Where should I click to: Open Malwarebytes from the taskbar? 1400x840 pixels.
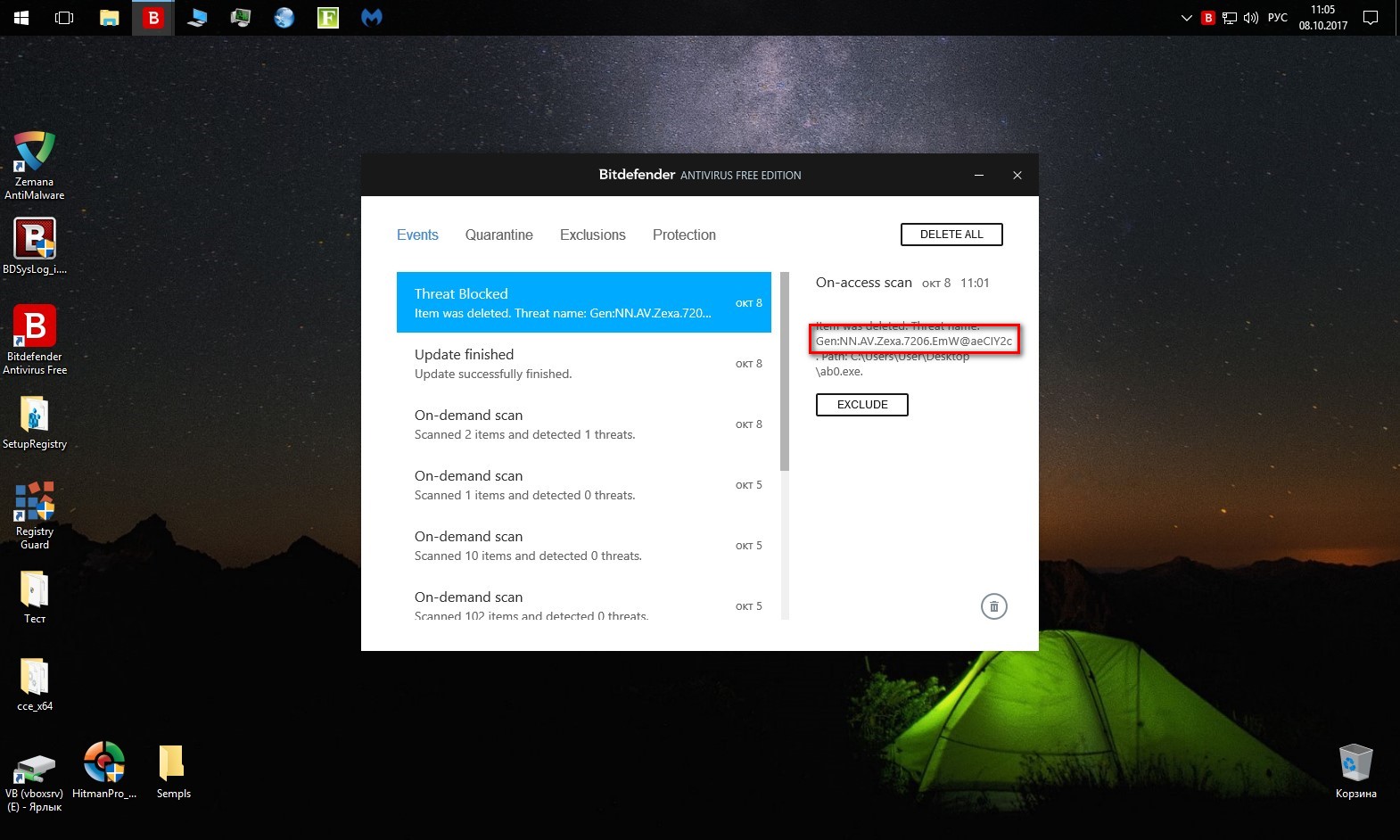(x=372, y=18)
